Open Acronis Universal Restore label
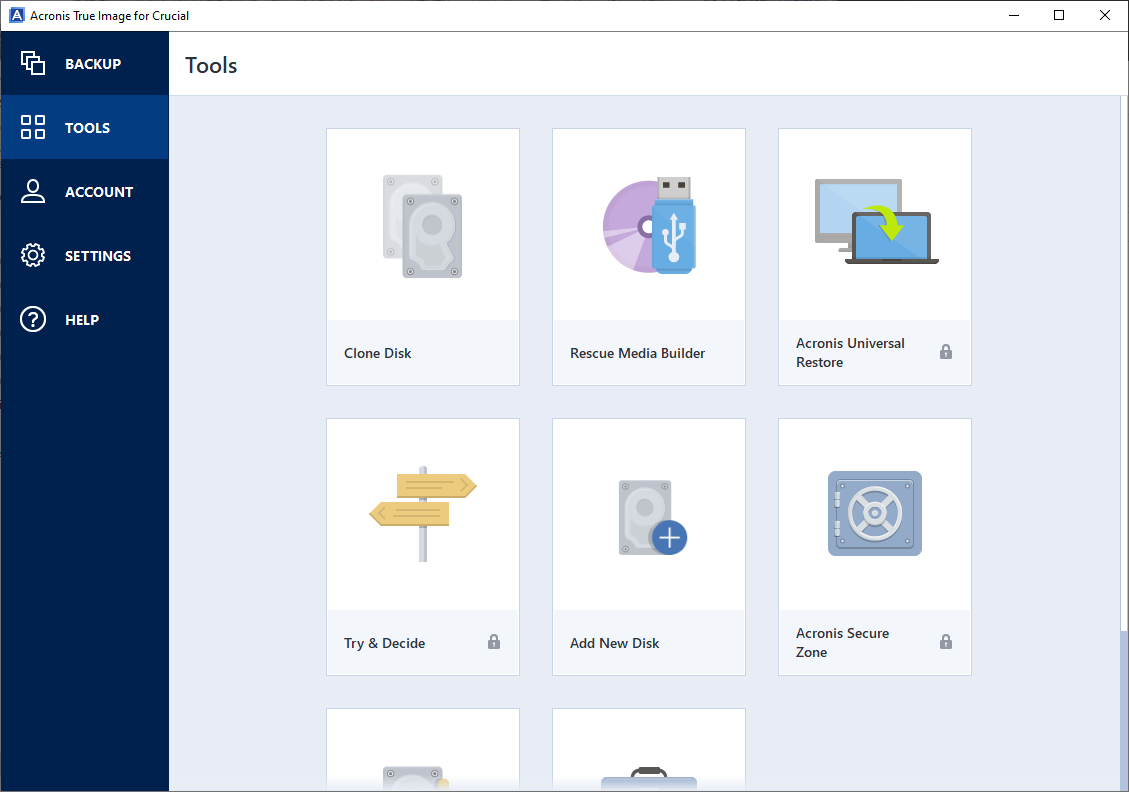1129x792 pixels. click(850, 353)
